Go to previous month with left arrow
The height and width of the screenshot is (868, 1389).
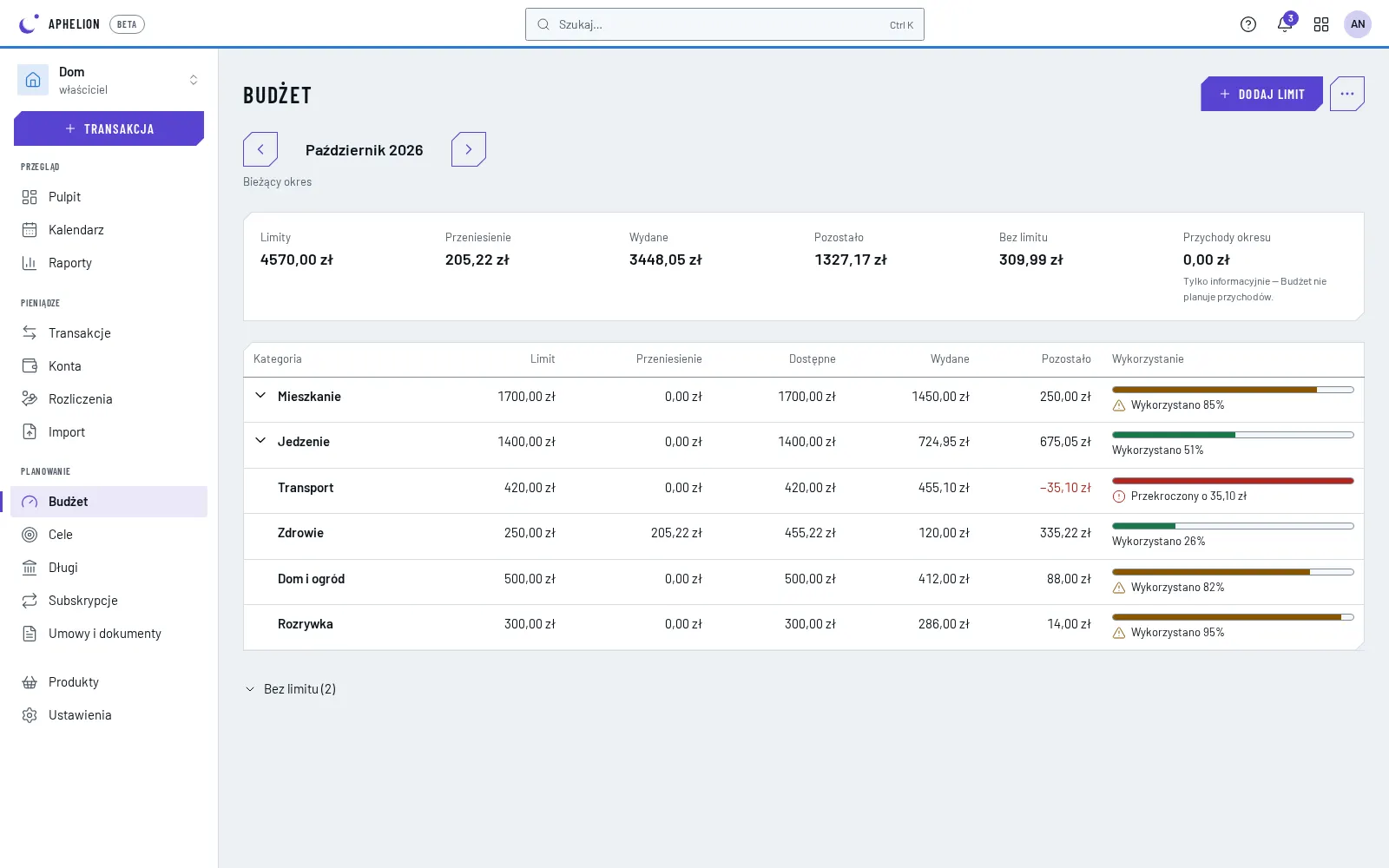coord(260,149)
